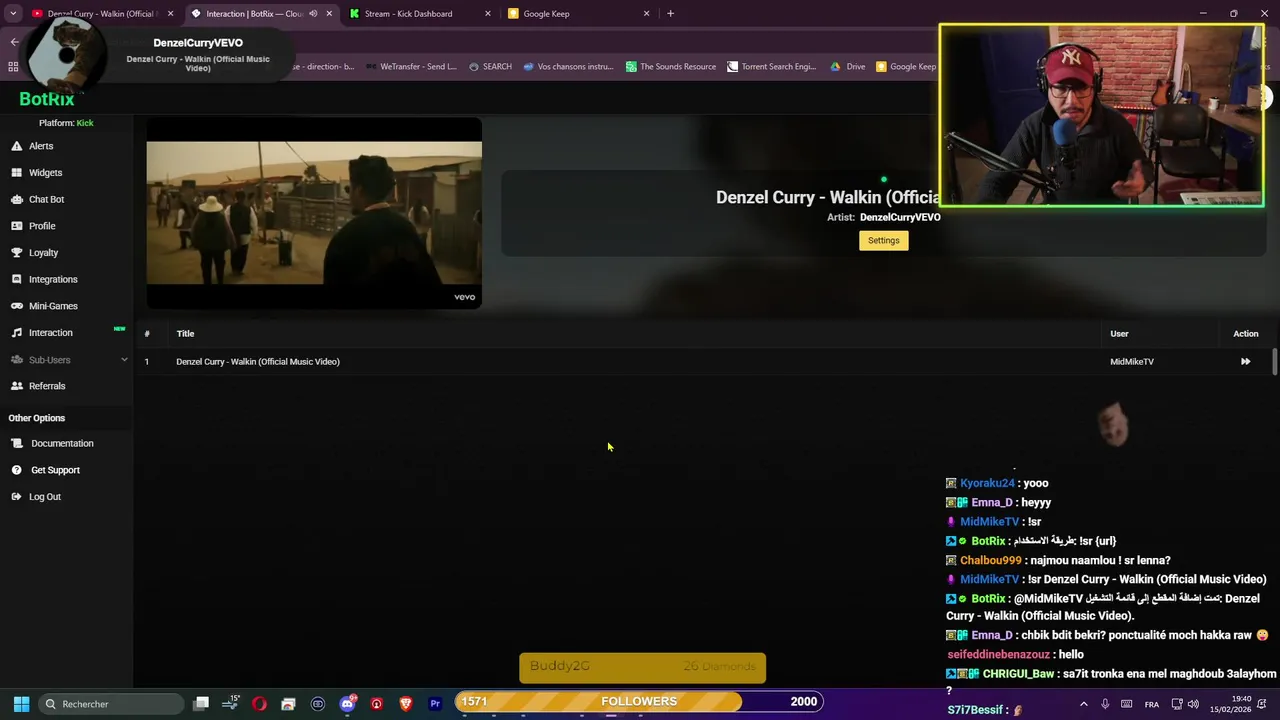
Task: Open the Vos chansons instru bookmark
Action: coord(568,67)
